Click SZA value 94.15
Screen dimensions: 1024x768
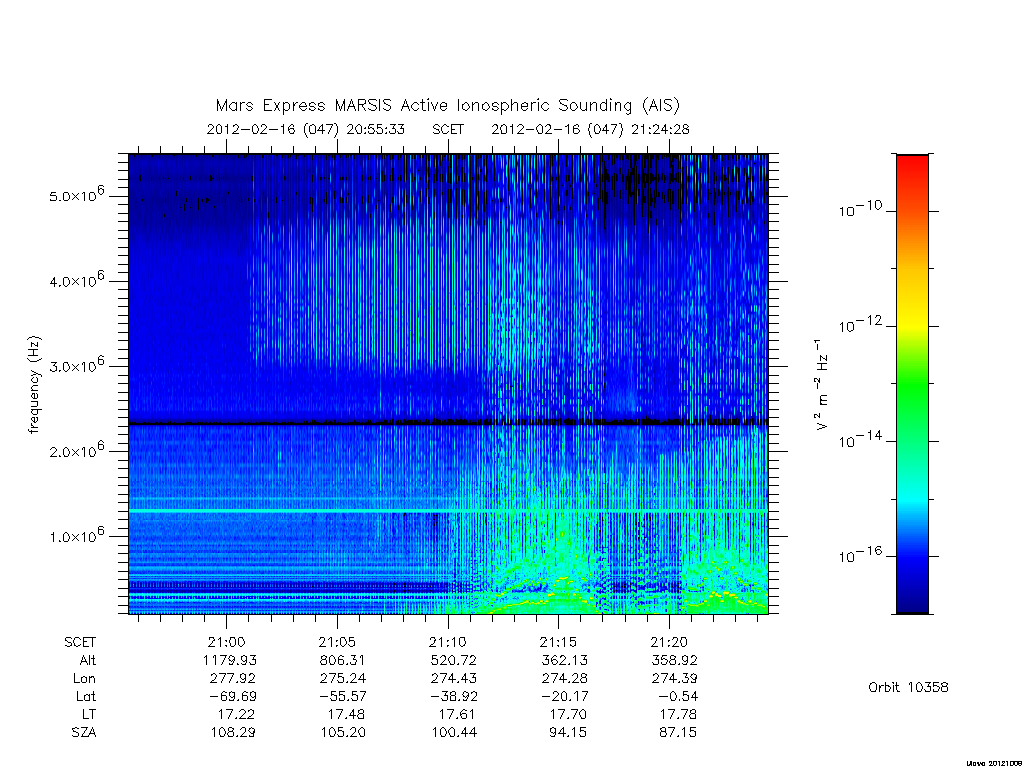coord(567,733)
